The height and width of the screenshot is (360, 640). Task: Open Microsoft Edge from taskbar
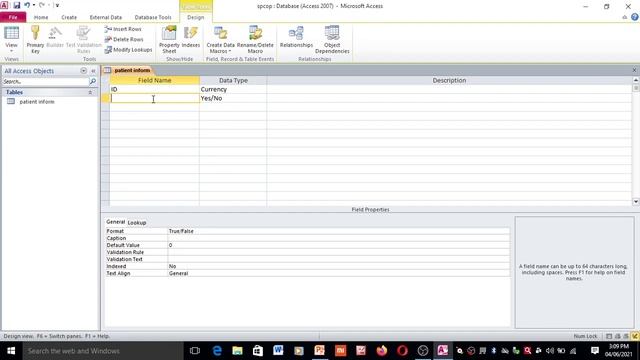coord(217,351)
